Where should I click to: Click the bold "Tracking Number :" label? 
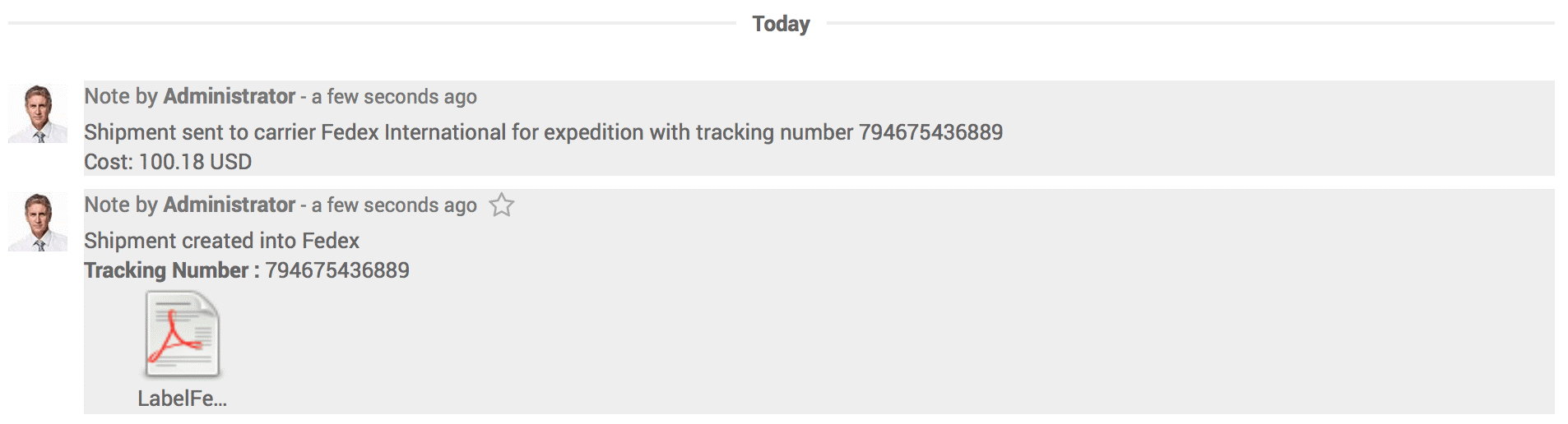point(171,270)
